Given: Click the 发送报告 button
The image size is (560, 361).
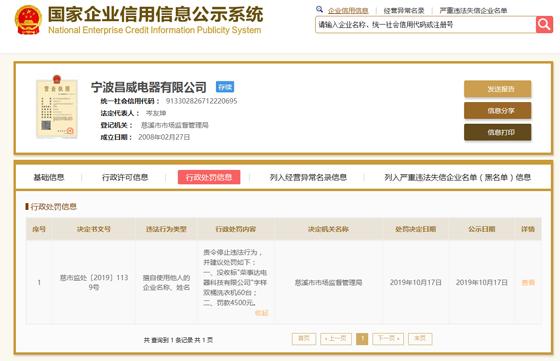Looking at the screenshot, I should [498, 89].
